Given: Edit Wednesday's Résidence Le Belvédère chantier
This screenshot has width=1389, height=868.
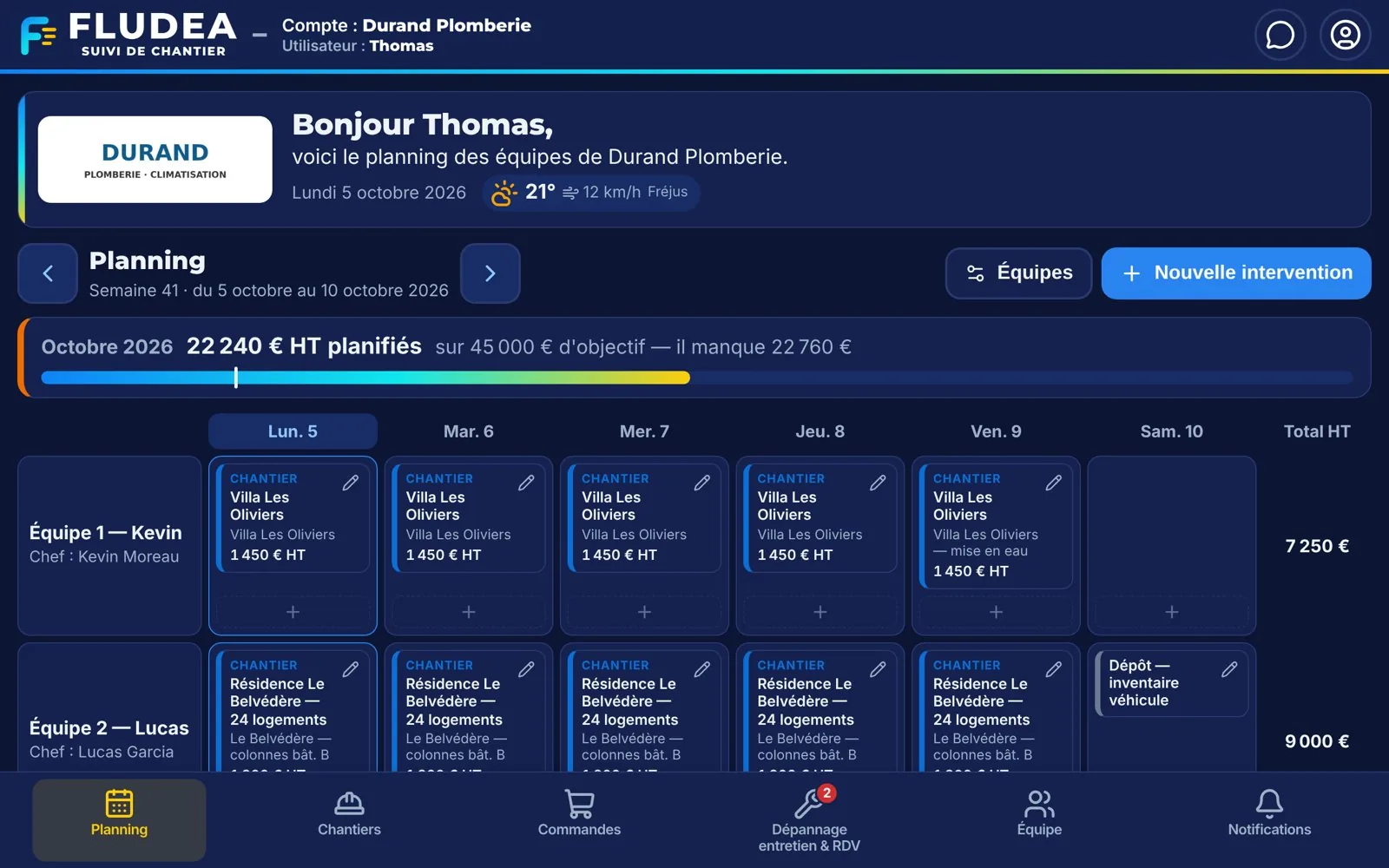Looking at the screenshot, I should coord(702,669).
